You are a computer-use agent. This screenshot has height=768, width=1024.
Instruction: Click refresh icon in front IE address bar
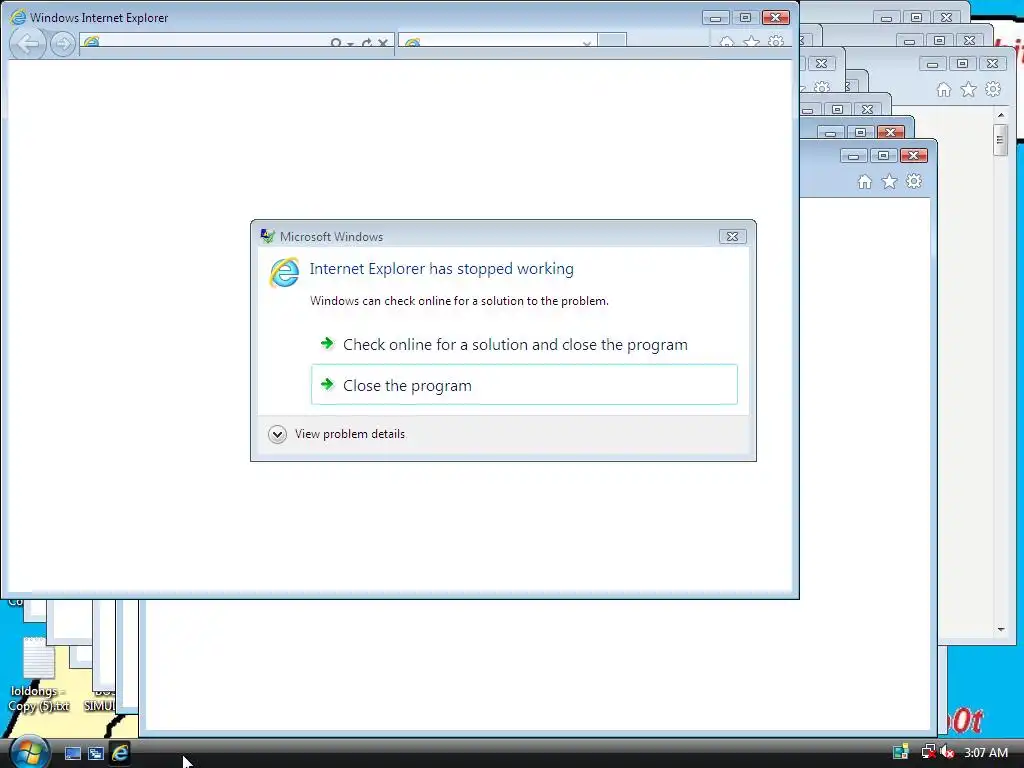click(x=366, y=44)
